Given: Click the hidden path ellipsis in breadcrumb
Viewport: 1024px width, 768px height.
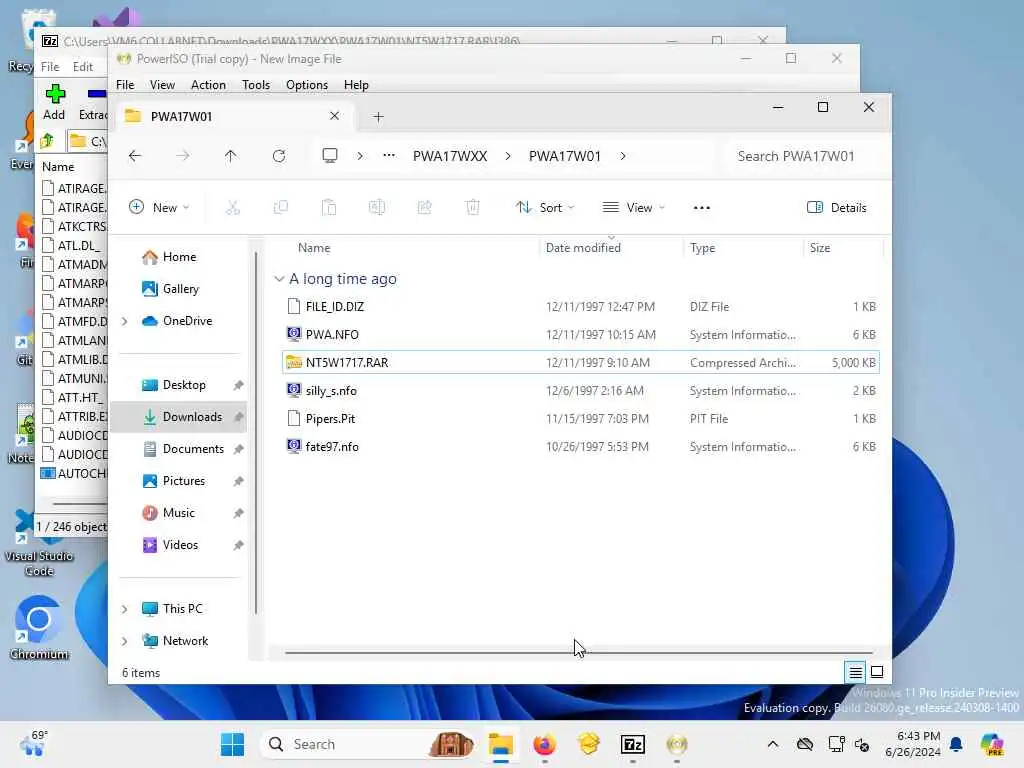Looking at the screenshot, I should 389,156.
